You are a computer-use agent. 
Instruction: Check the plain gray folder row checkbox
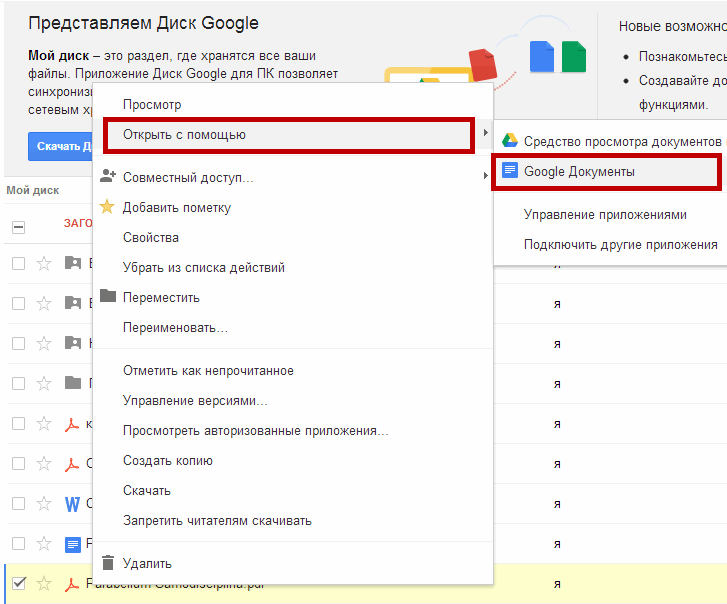point(19,383)
